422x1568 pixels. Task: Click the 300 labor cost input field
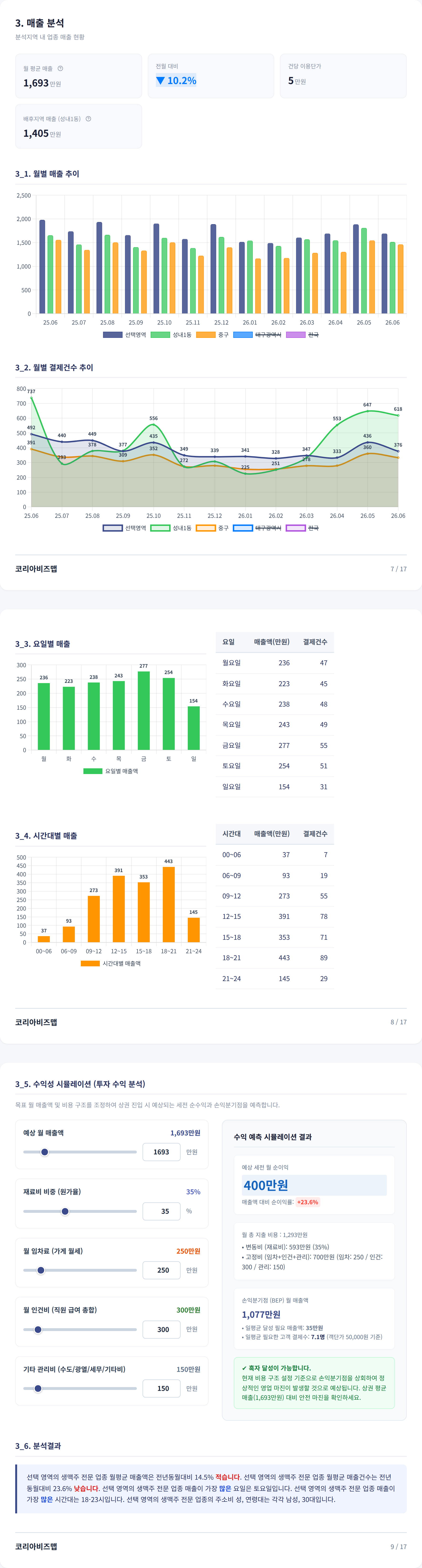161,1329
